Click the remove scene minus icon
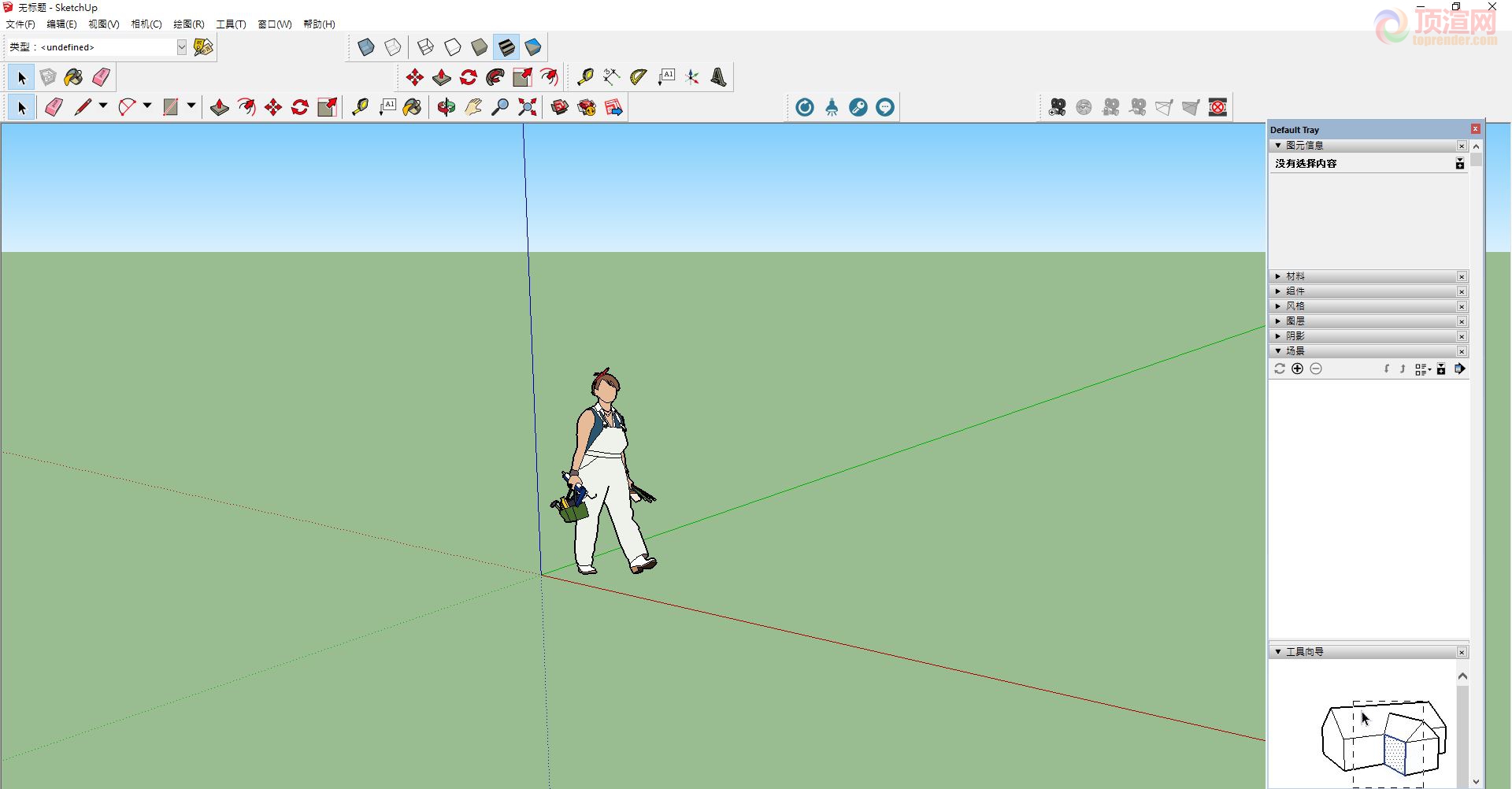This screenshot has height=789, width=1512. (x=1316, y=369)
